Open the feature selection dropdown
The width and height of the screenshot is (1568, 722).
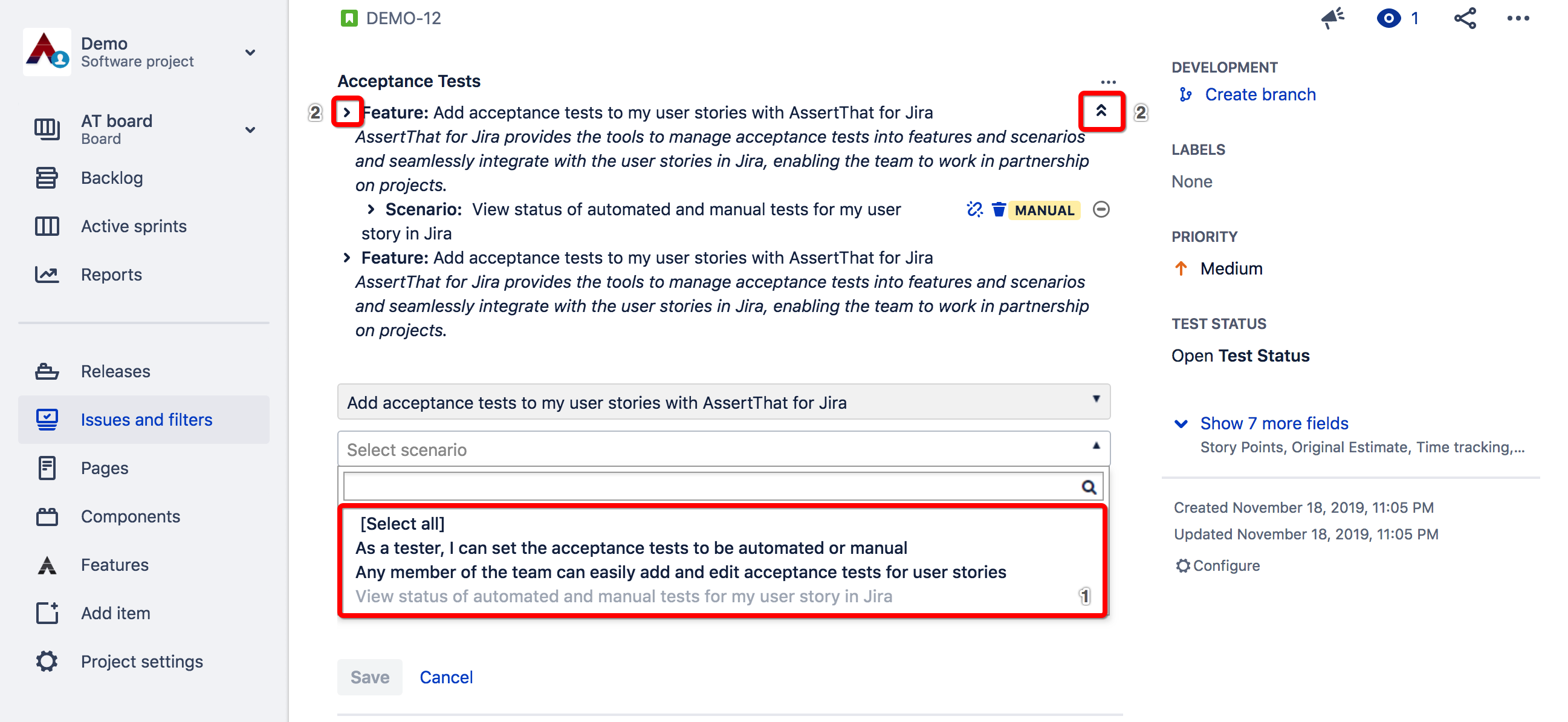tap(724, 402)
